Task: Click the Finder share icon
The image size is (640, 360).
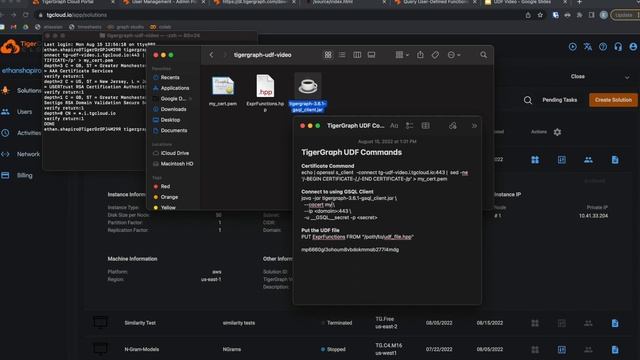Action: 420,55
